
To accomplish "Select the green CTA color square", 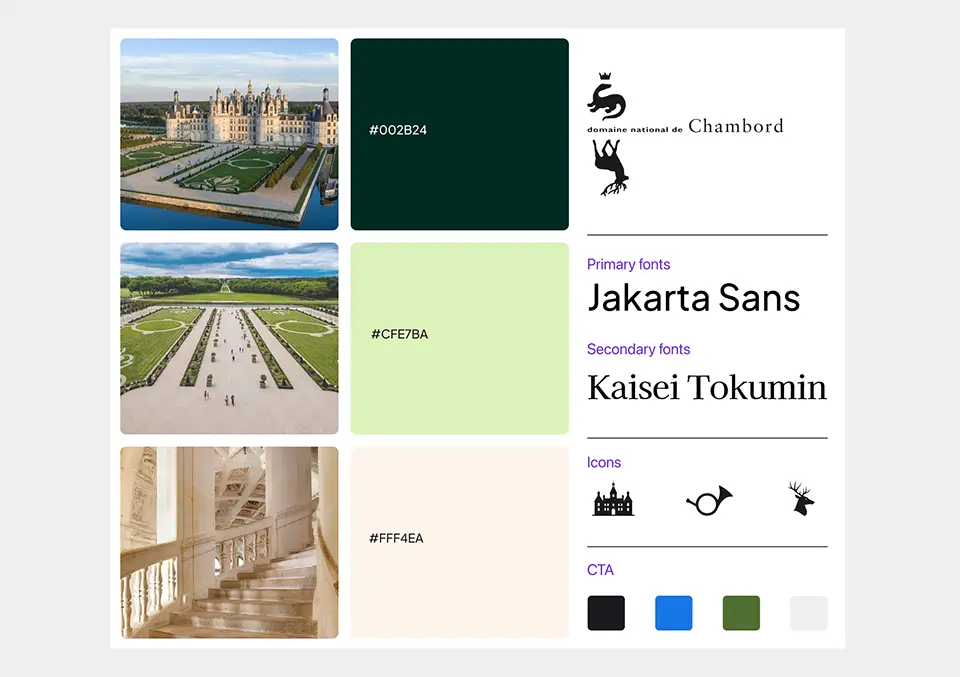I will click(741, 613).
